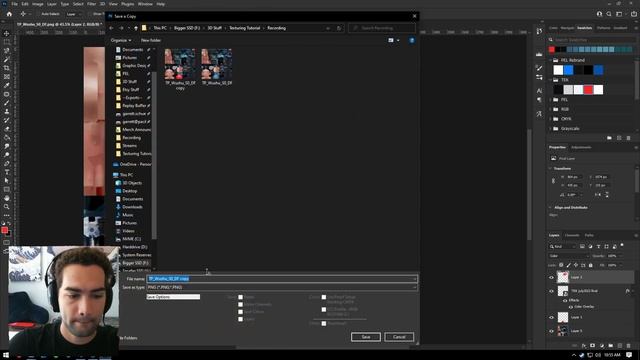Go back in Save a Copy dialog
The image size is (640, 360).
[111, 28]
